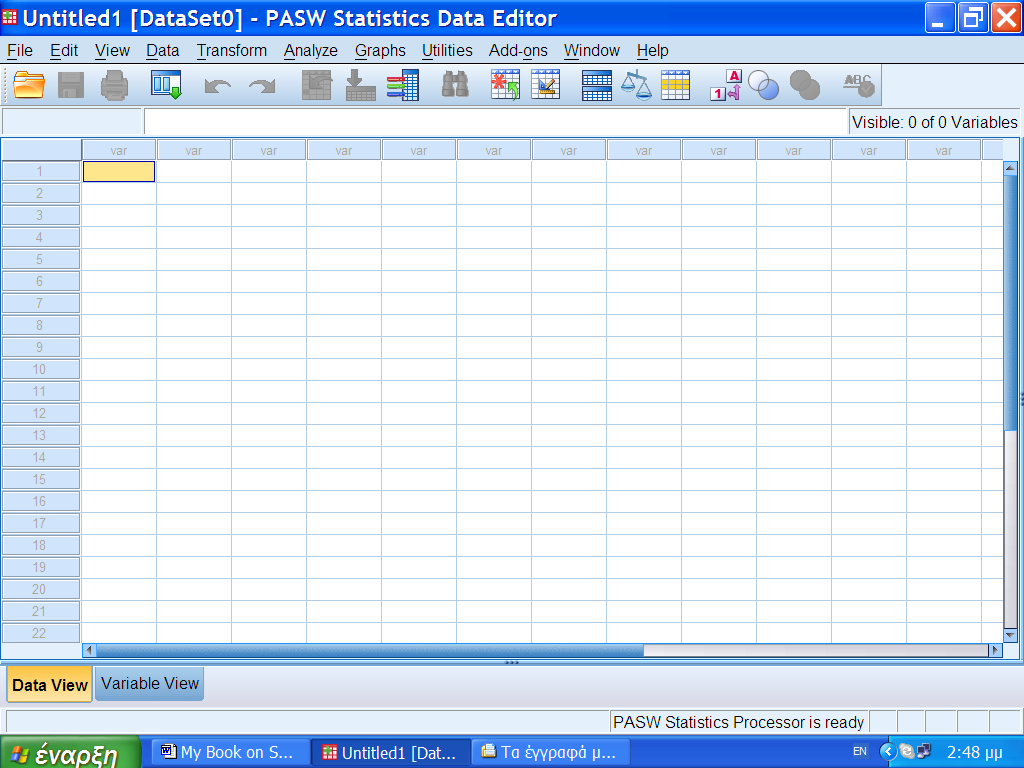The width and height of the screenshot is (1024, 768).
Task: Select the row 14 header
Action: (40, 457)
